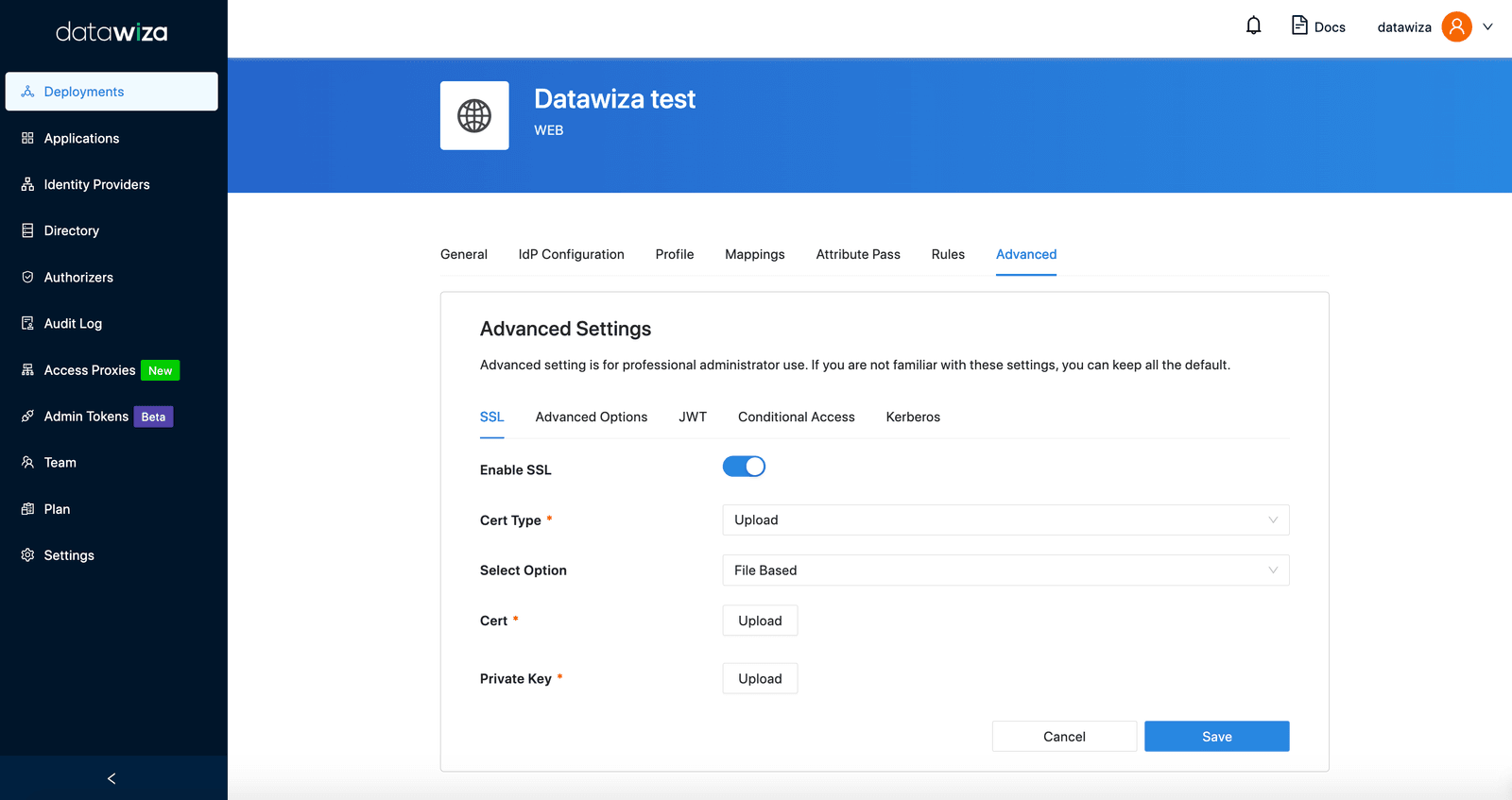
Task: Open Audit Log menu item
Action: (x=112, y=323)
